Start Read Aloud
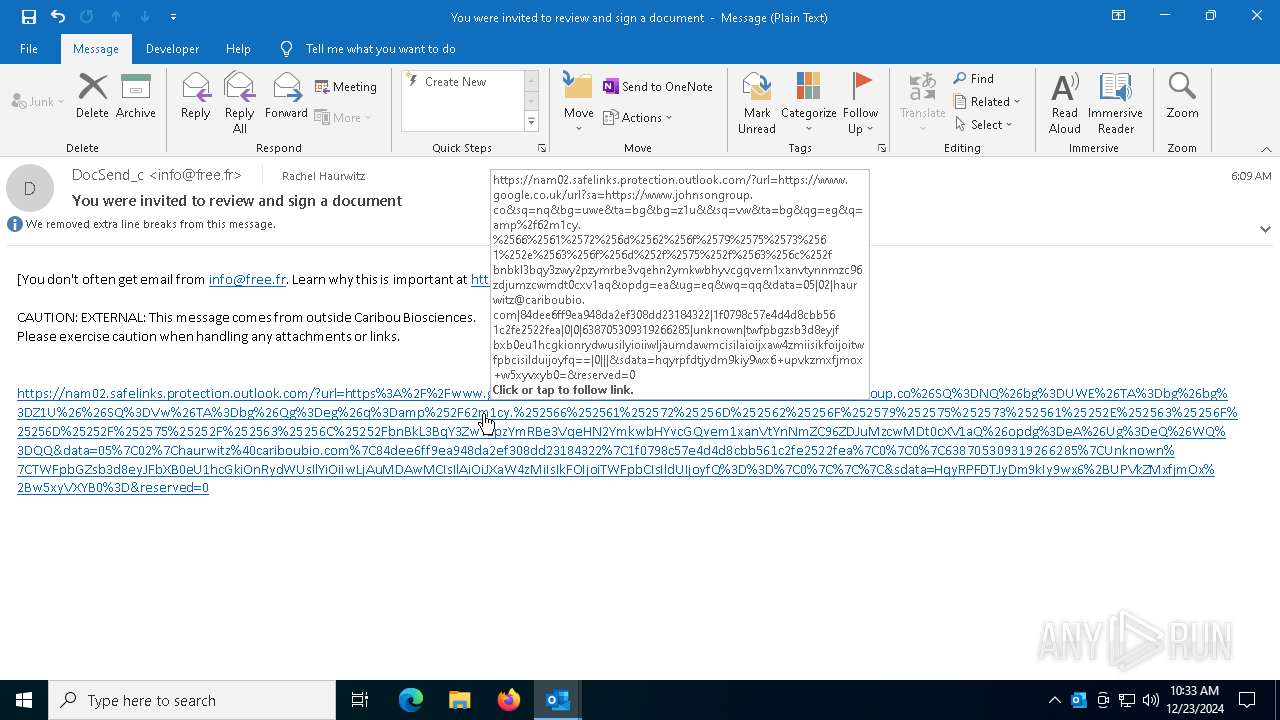 pos(1065,102)
